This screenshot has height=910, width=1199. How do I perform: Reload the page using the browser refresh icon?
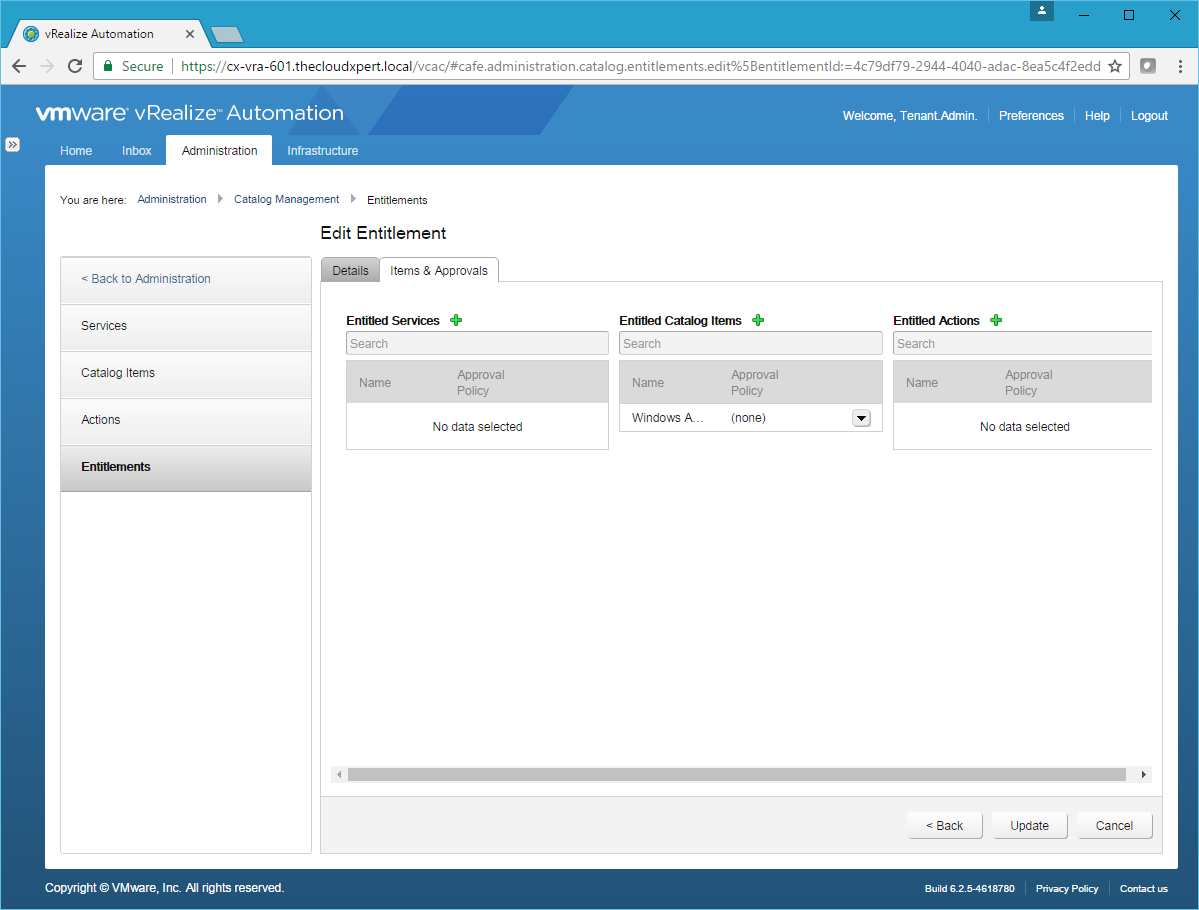click(x=75, y=66)
